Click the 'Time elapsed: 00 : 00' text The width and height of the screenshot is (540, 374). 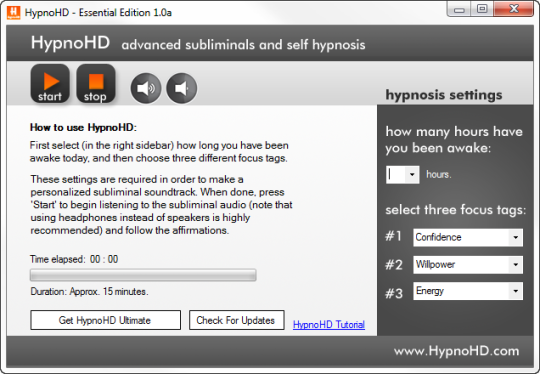pos(74,259)
